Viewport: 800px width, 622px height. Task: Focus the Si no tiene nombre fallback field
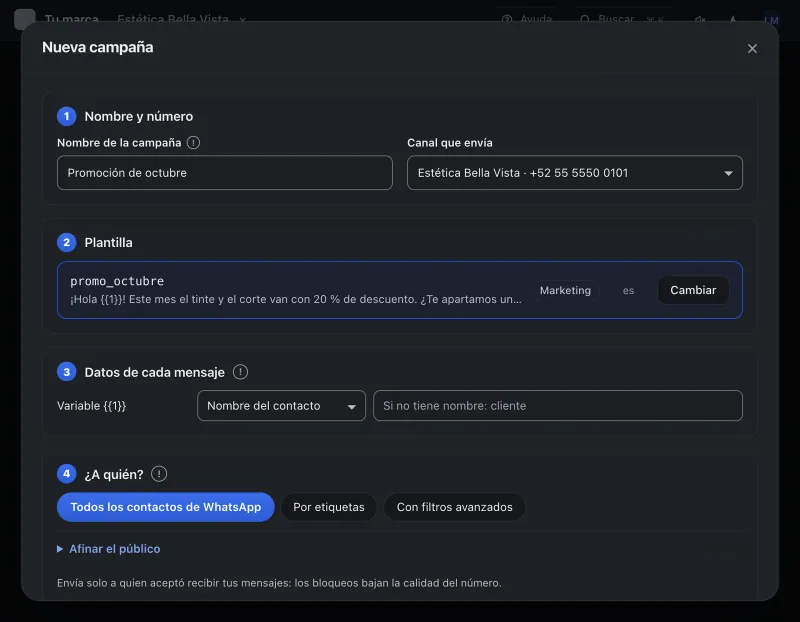coord(558,406)
